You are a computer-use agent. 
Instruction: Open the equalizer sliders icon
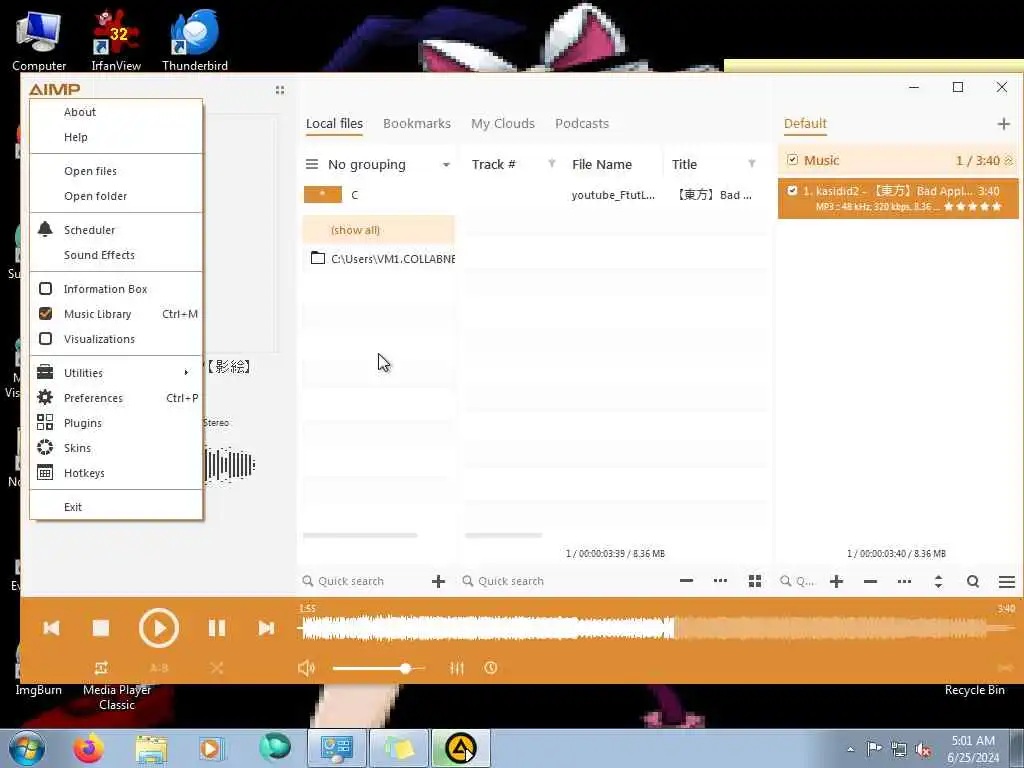point(456,668)
